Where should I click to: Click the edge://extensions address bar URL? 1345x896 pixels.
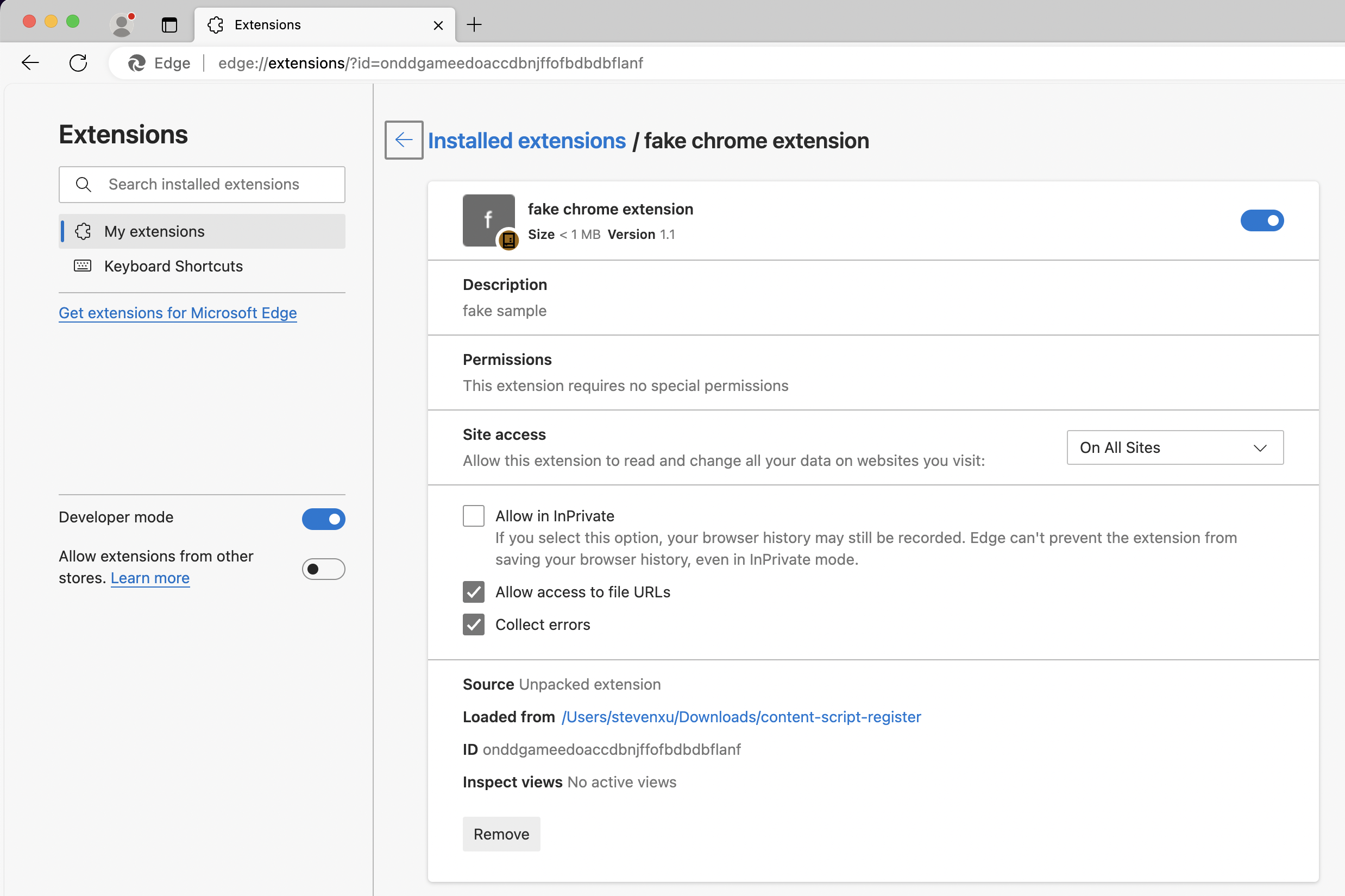point(430,63)
